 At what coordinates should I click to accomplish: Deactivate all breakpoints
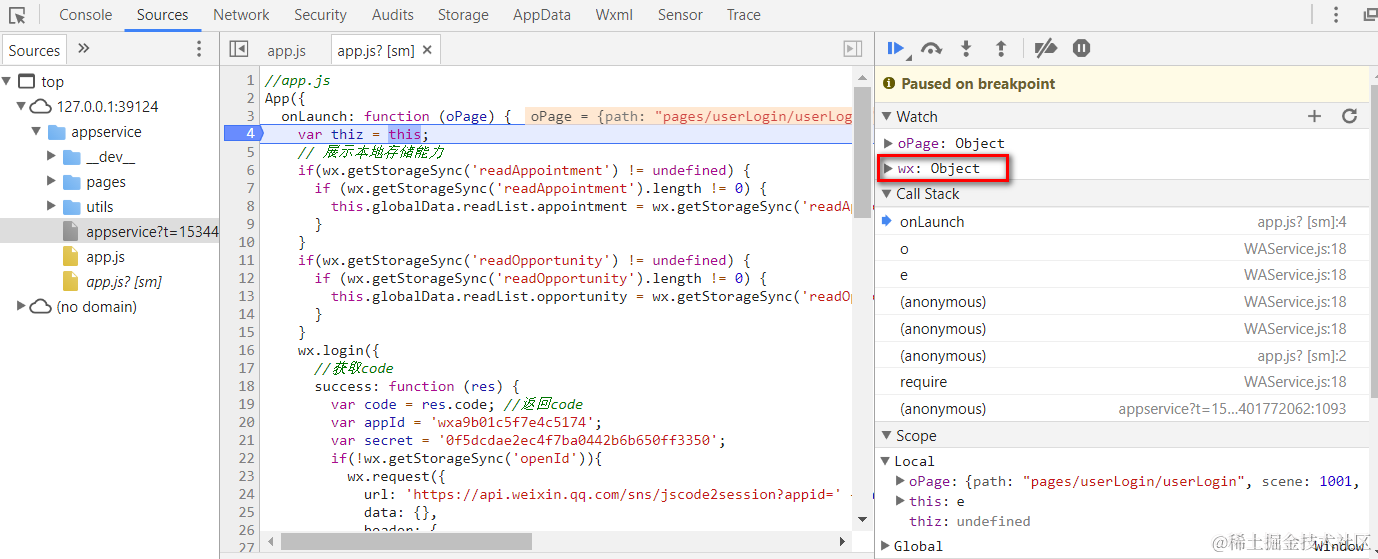(1045, 48)
